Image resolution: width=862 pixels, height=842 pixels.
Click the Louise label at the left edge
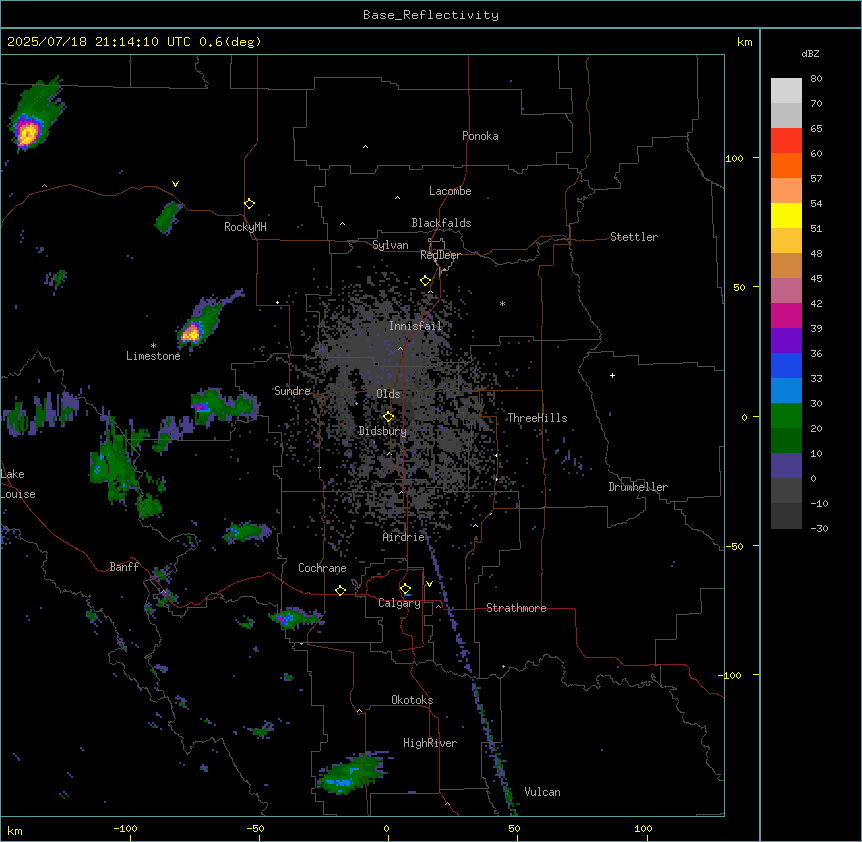point(18,494)
